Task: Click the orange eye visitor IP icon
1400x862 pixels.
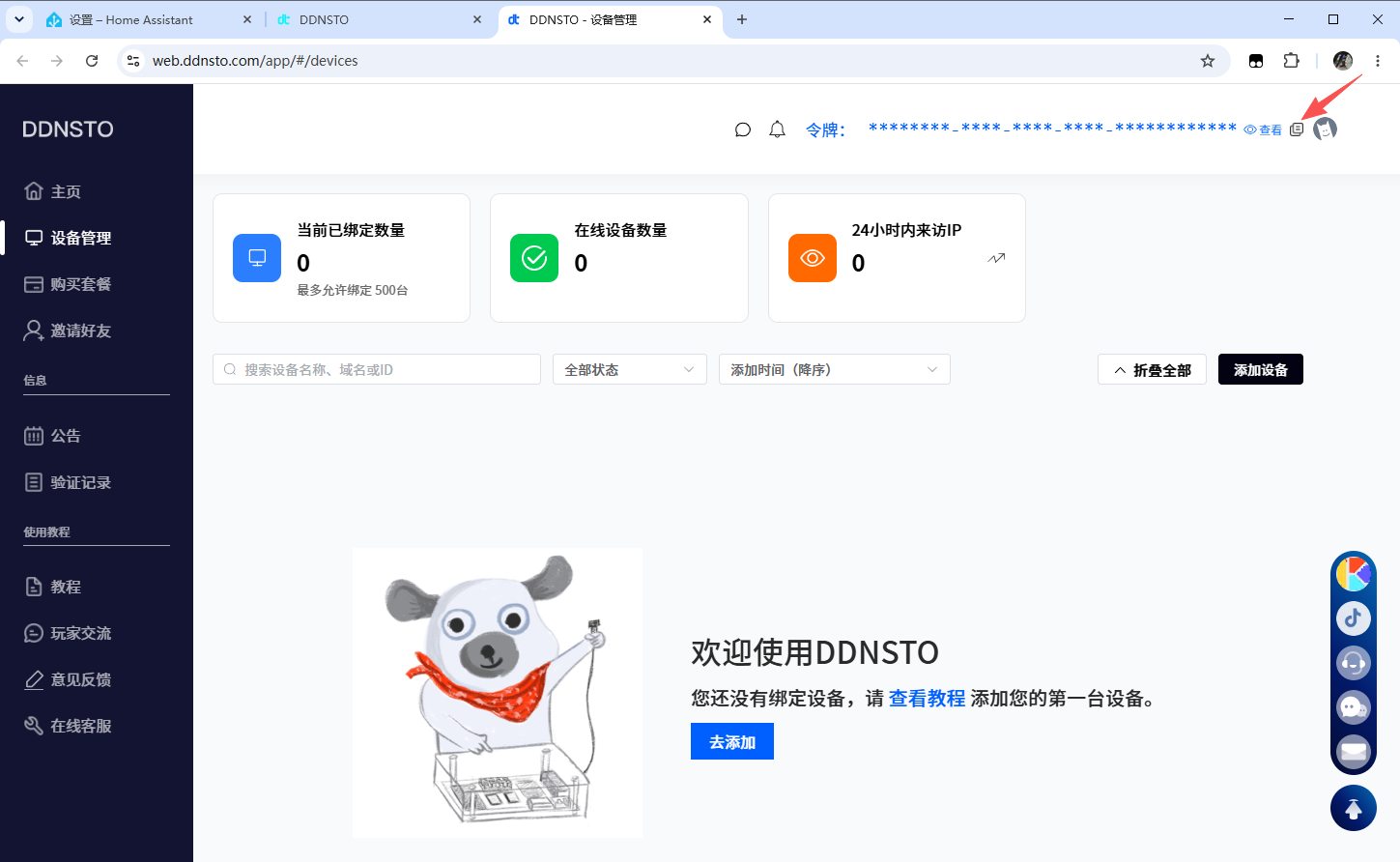Action: point(813,258)
